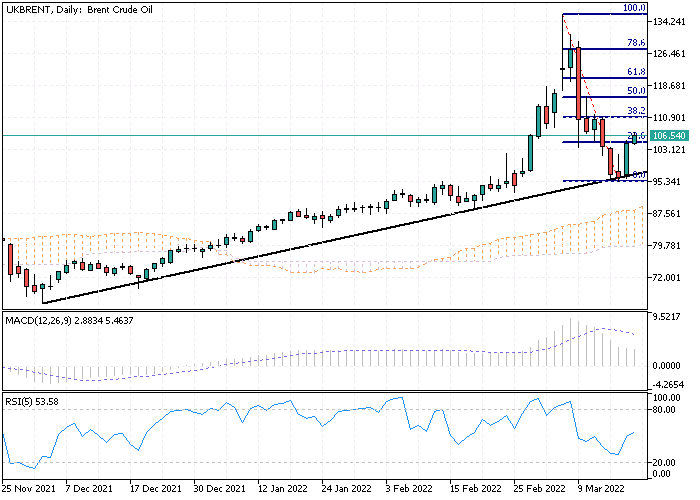Select the 100.0 Fibonacci level label
This screenshot has height=500, width=700.
634,8
